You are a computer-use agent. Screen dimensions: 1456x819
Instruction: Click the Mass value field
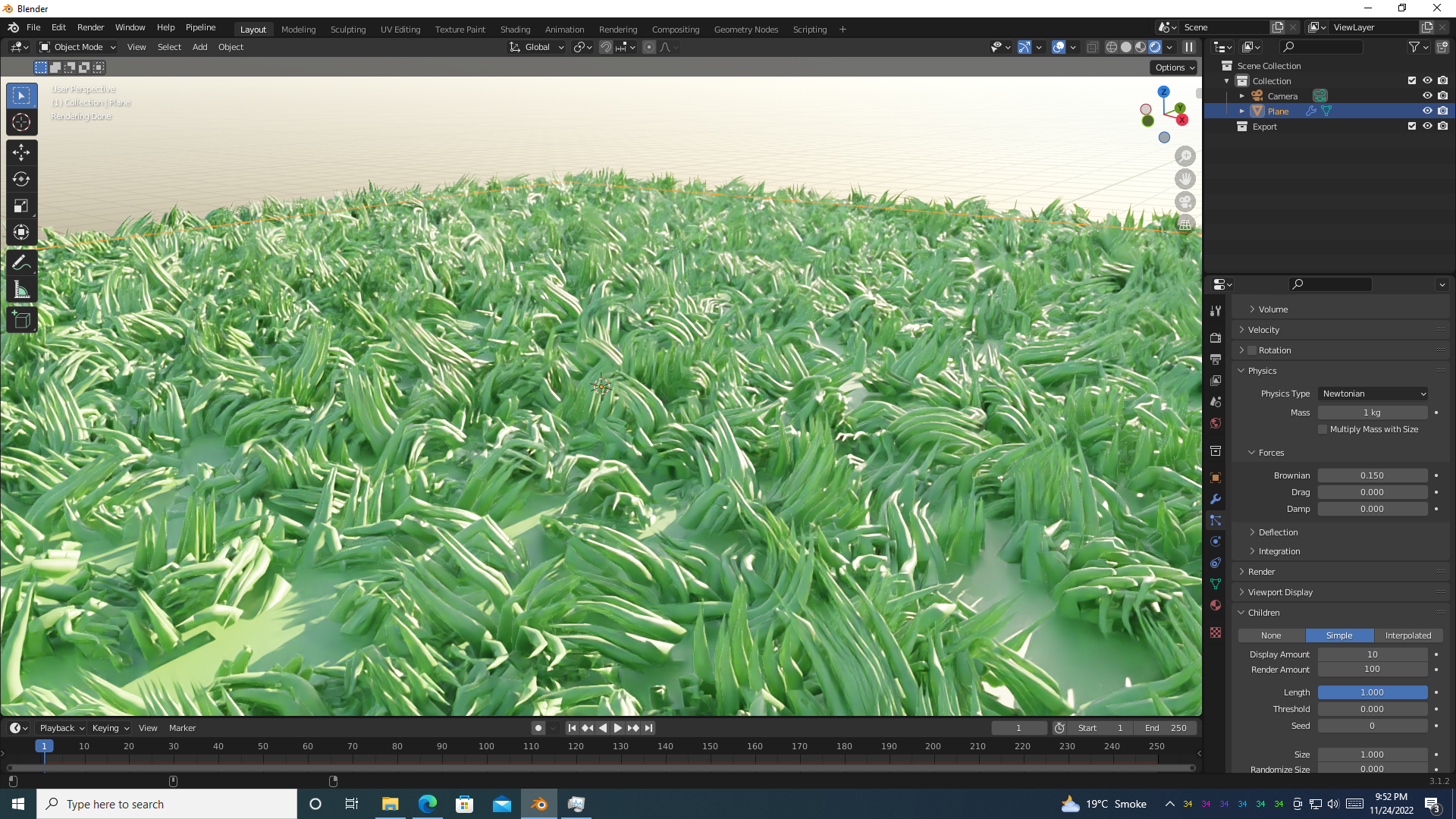[1373, 413]
